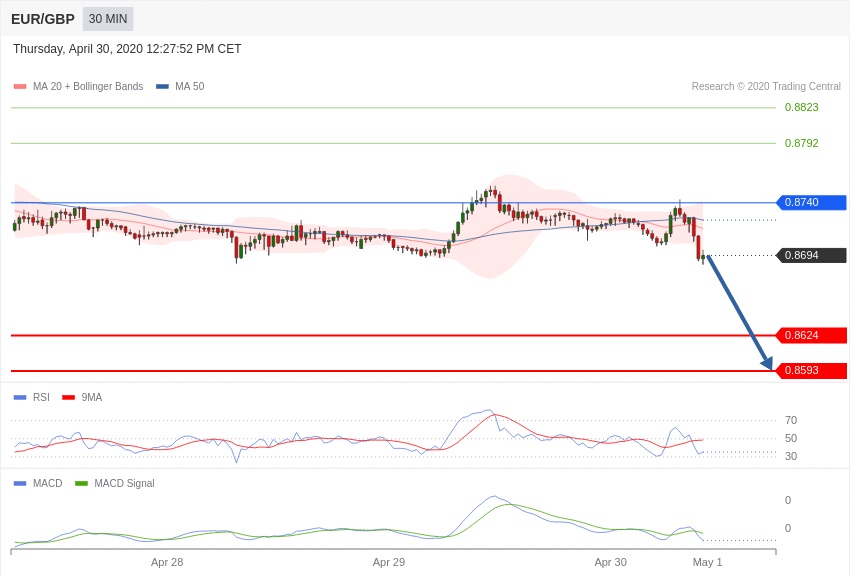This screenshot has width=850, height=576.
Task: Click the MA 20 + Bollinger Bands label
Action: tap(88, 86)
